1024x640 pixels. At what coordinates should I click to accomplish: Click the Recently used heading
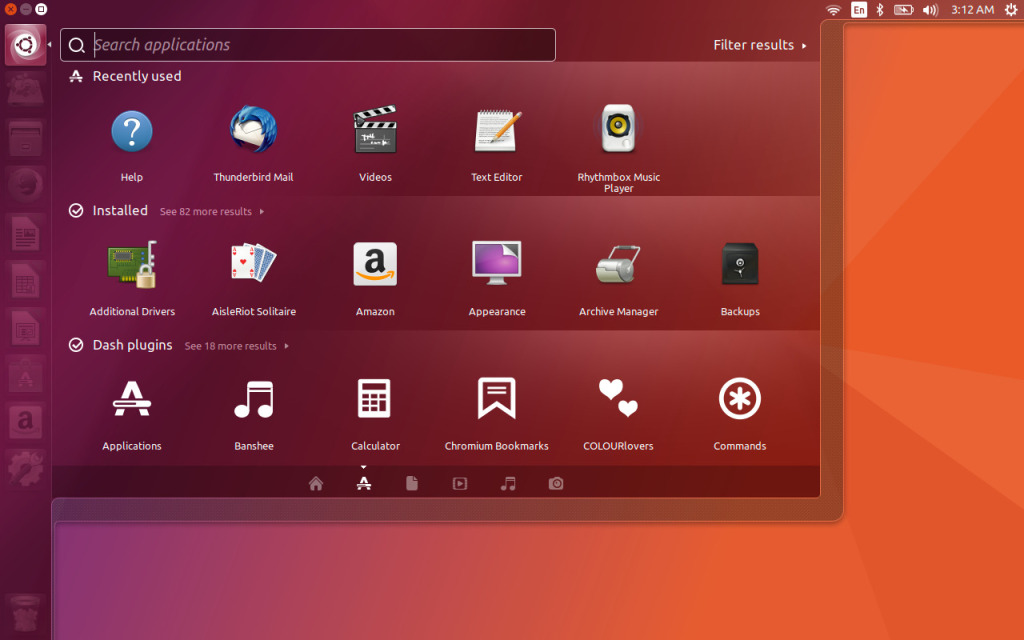pyautogui.click(x=136, y=76)
